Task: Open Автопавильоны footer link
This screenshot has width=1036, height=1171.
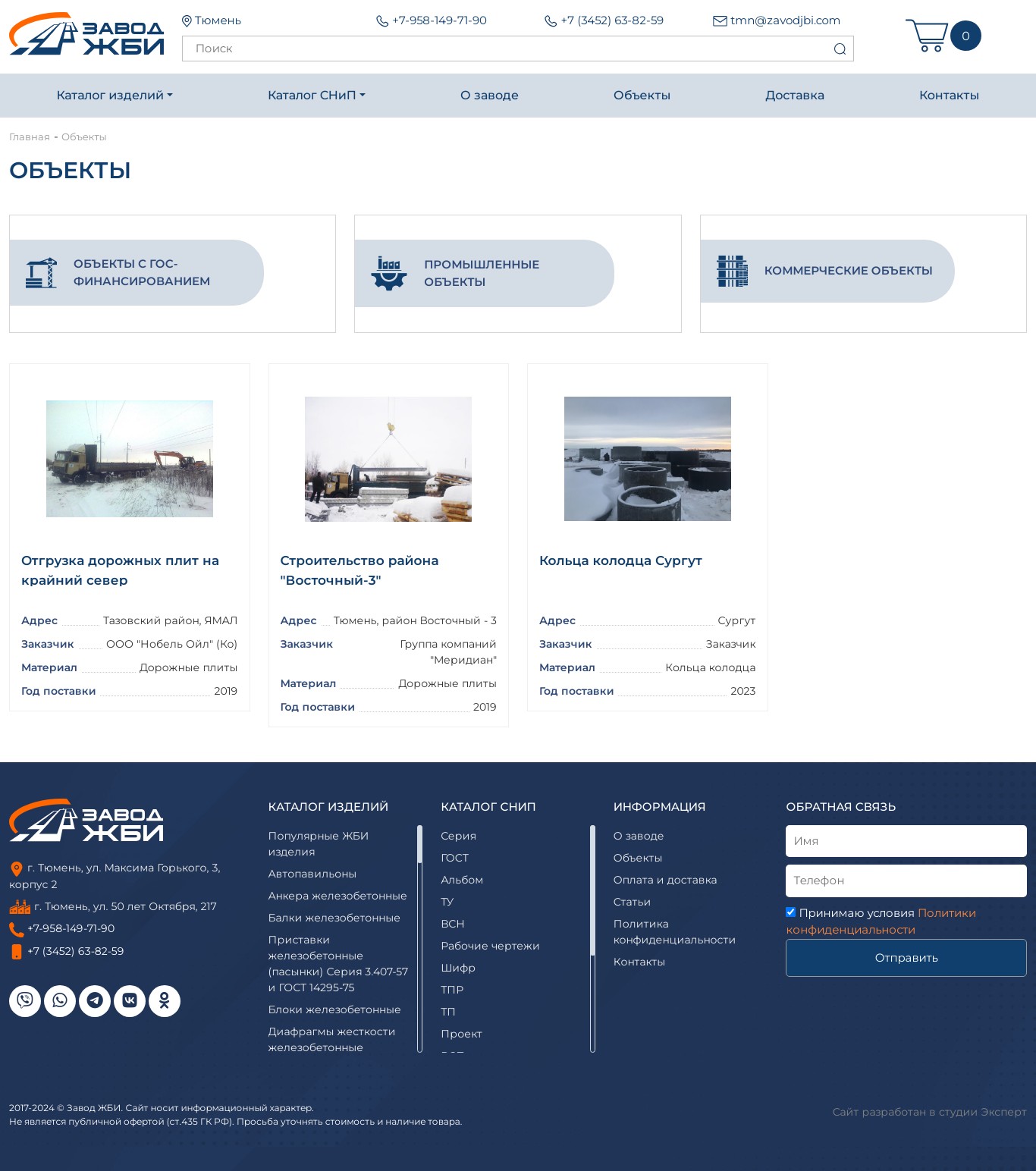Action: (x=312, y=874)
